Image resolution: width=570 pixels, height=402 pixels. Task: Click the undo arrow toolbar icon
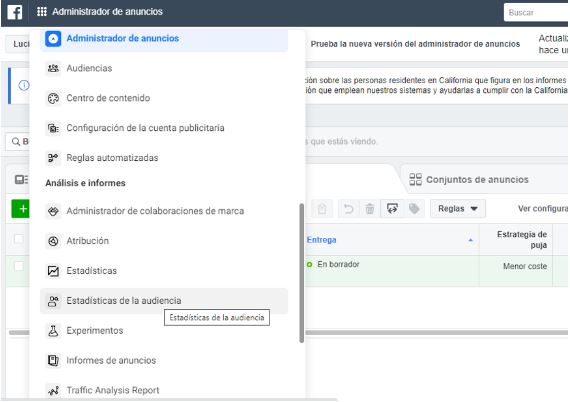click(349, 209)
